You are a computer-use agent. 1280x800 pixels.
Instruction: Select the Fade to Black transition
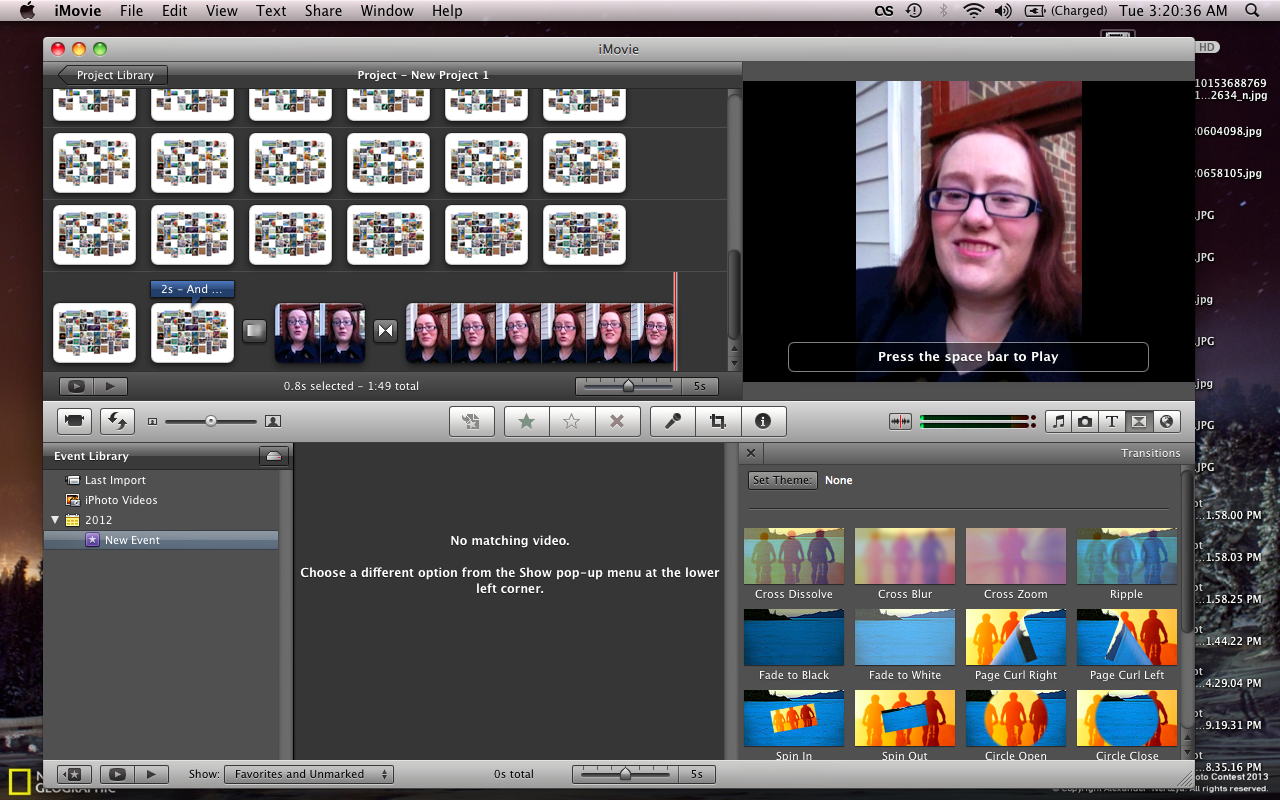pos(794,646)
